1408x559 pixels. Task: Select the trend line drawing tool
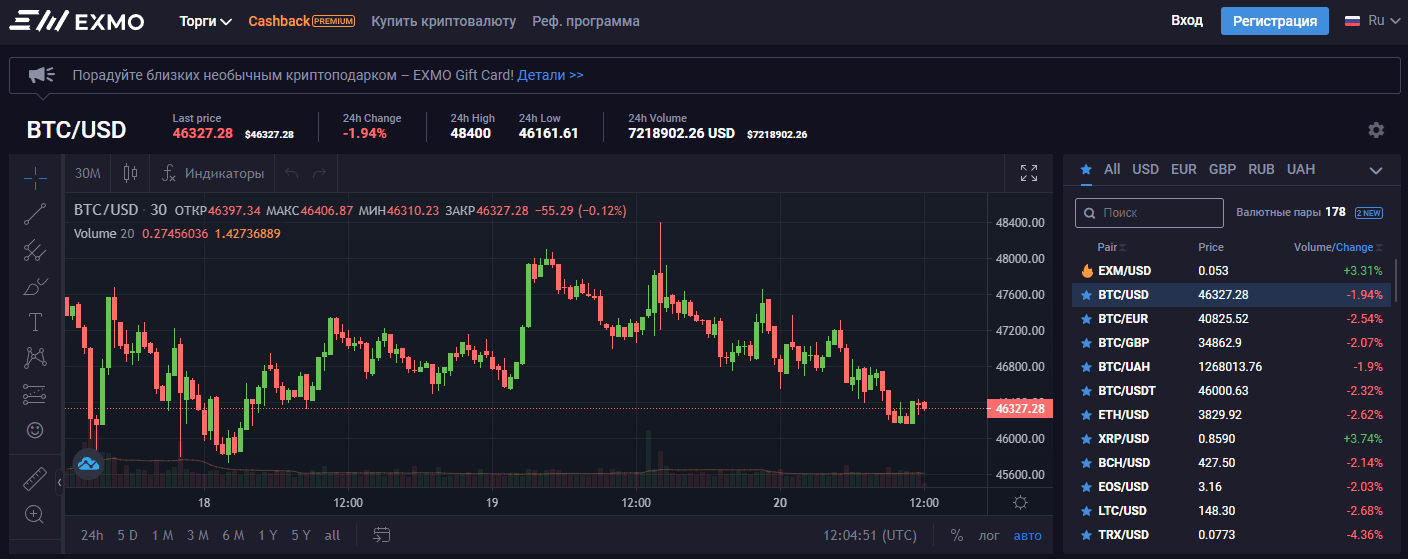click(x=35, y=213)
